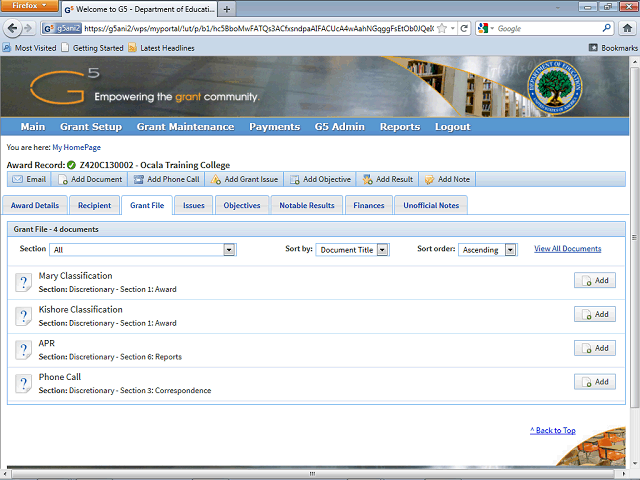
Task: Open the search engine selector dropdown
Action: [x=486, y=28]
